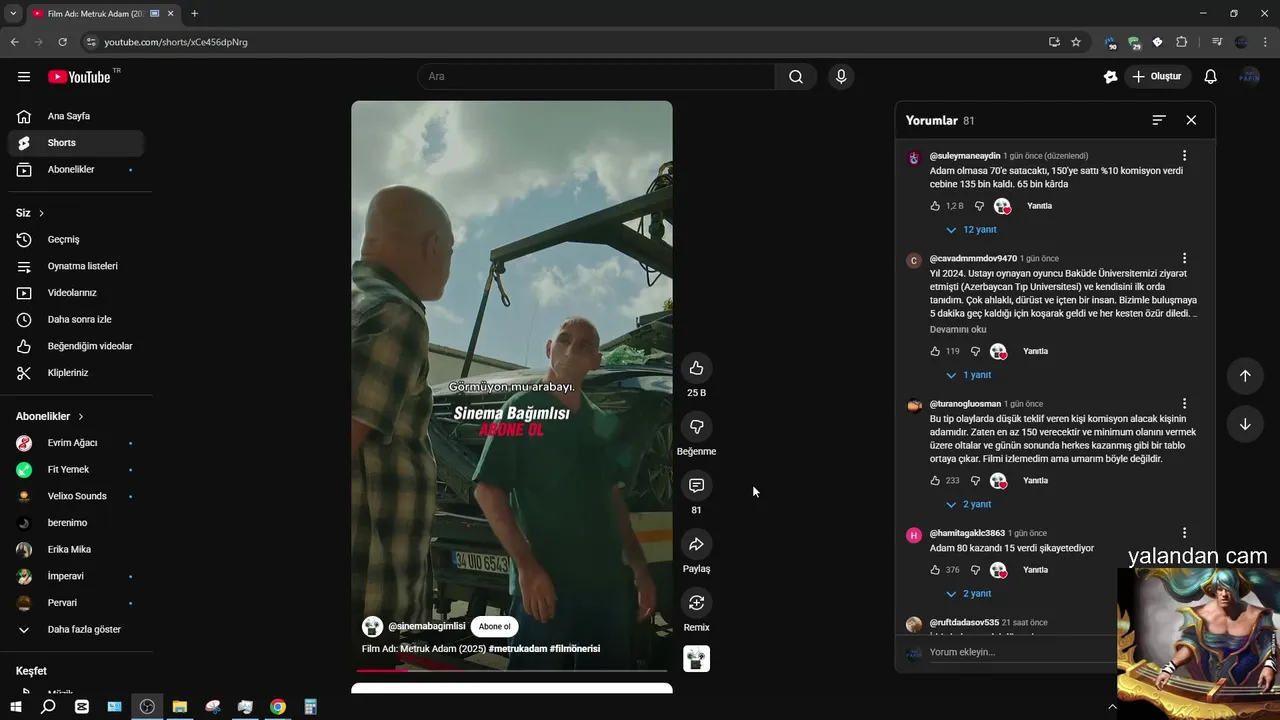Open Windows Start menu
Screen dimensions: 1280x720
click(15, 707)
